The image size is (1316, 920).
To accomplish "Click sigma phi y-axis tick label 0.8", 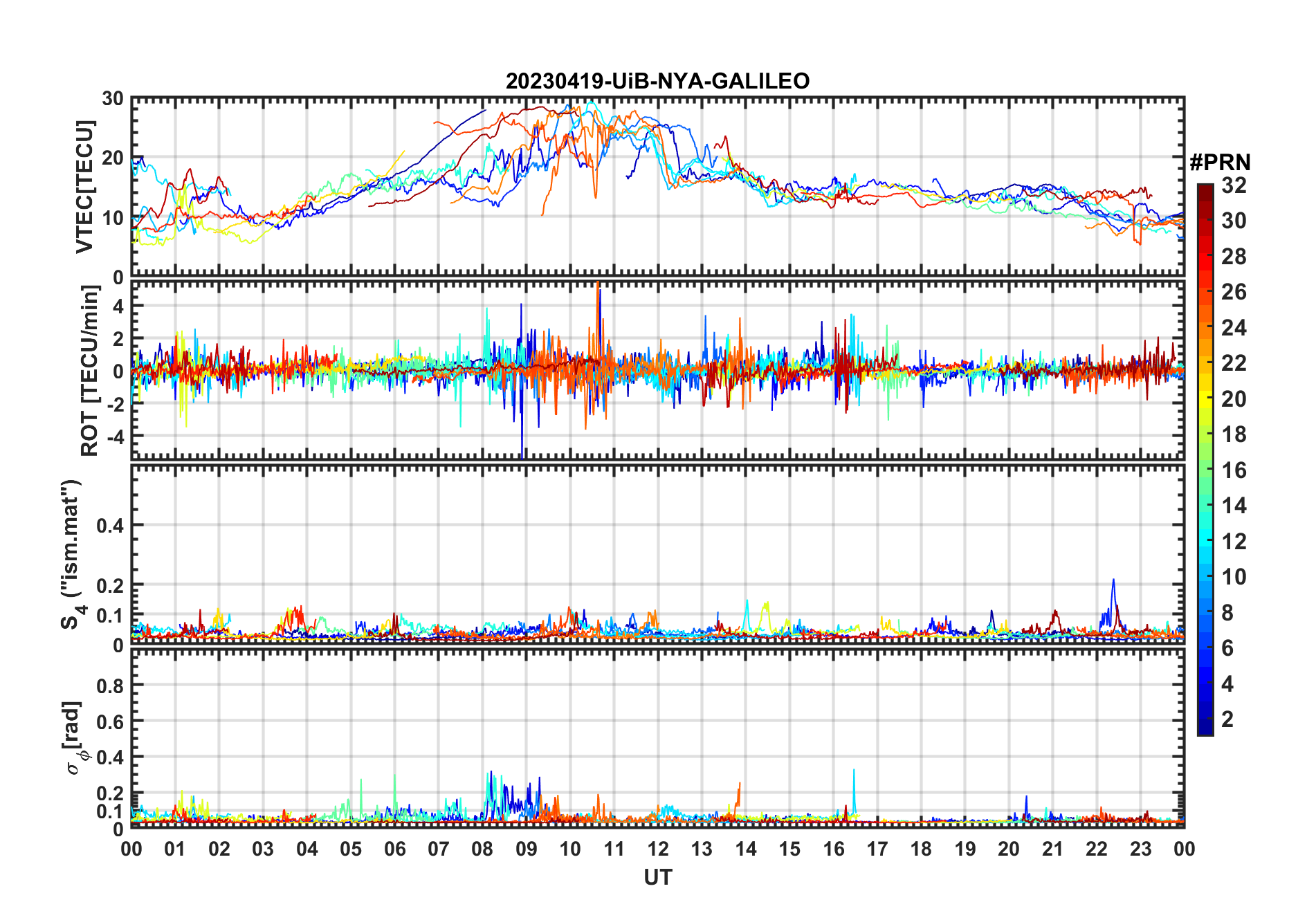I will pyautogui.click(x=110, y=686).
